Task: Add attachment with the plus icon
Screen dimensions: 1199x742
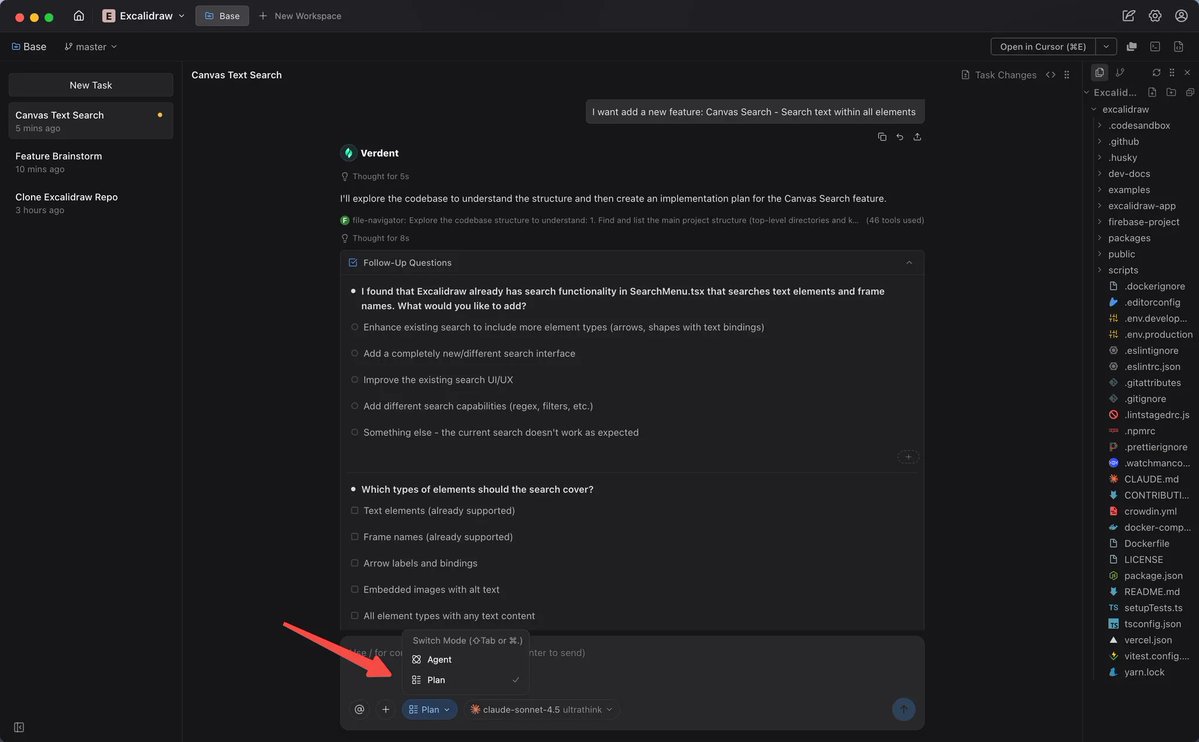Action: tap(385, 709)
